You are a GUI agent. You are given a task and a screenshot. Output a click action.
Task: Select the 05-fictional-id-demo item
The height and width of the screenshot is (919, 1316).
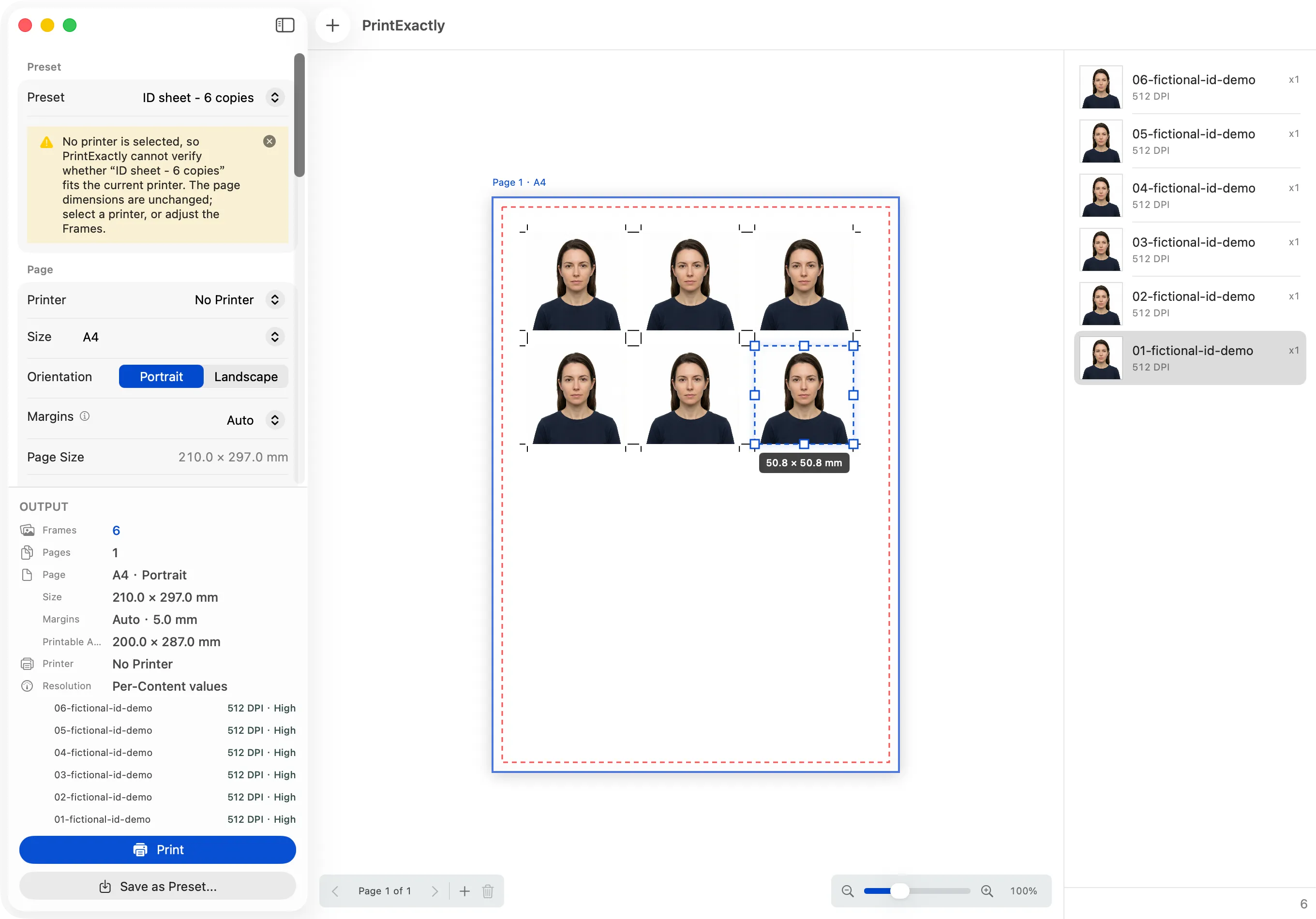pos(1190,142)
